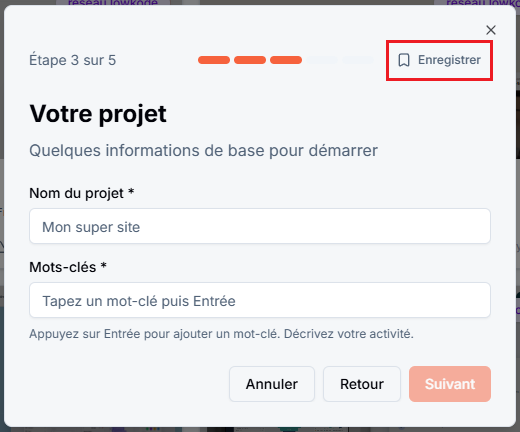Select the third orange progress segment
This screenshot has width=520, height=432.
[x=286, y=60]
